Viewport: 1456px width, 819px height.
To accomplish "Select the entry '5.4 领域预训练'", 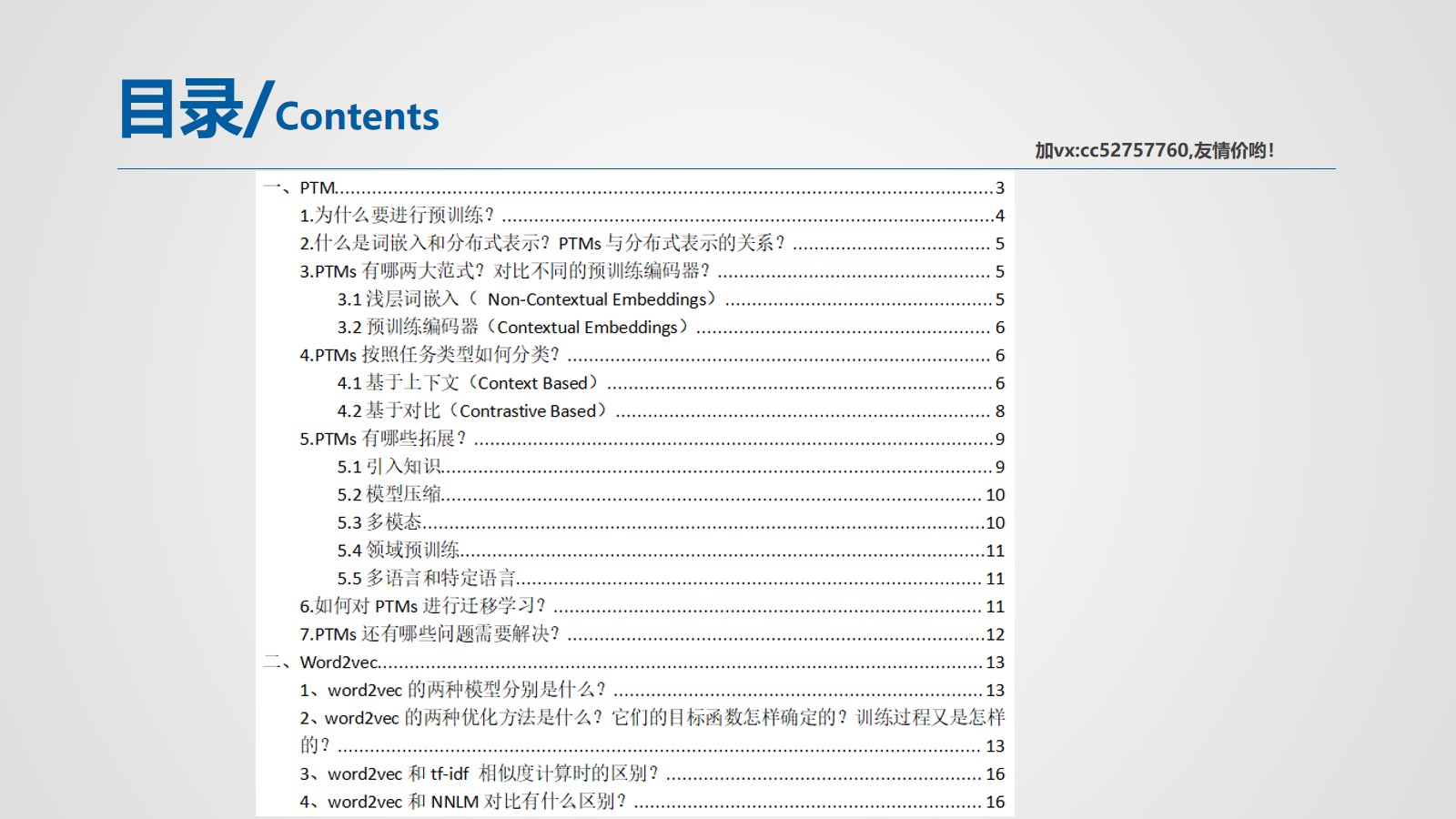I will tap(671, 551).
